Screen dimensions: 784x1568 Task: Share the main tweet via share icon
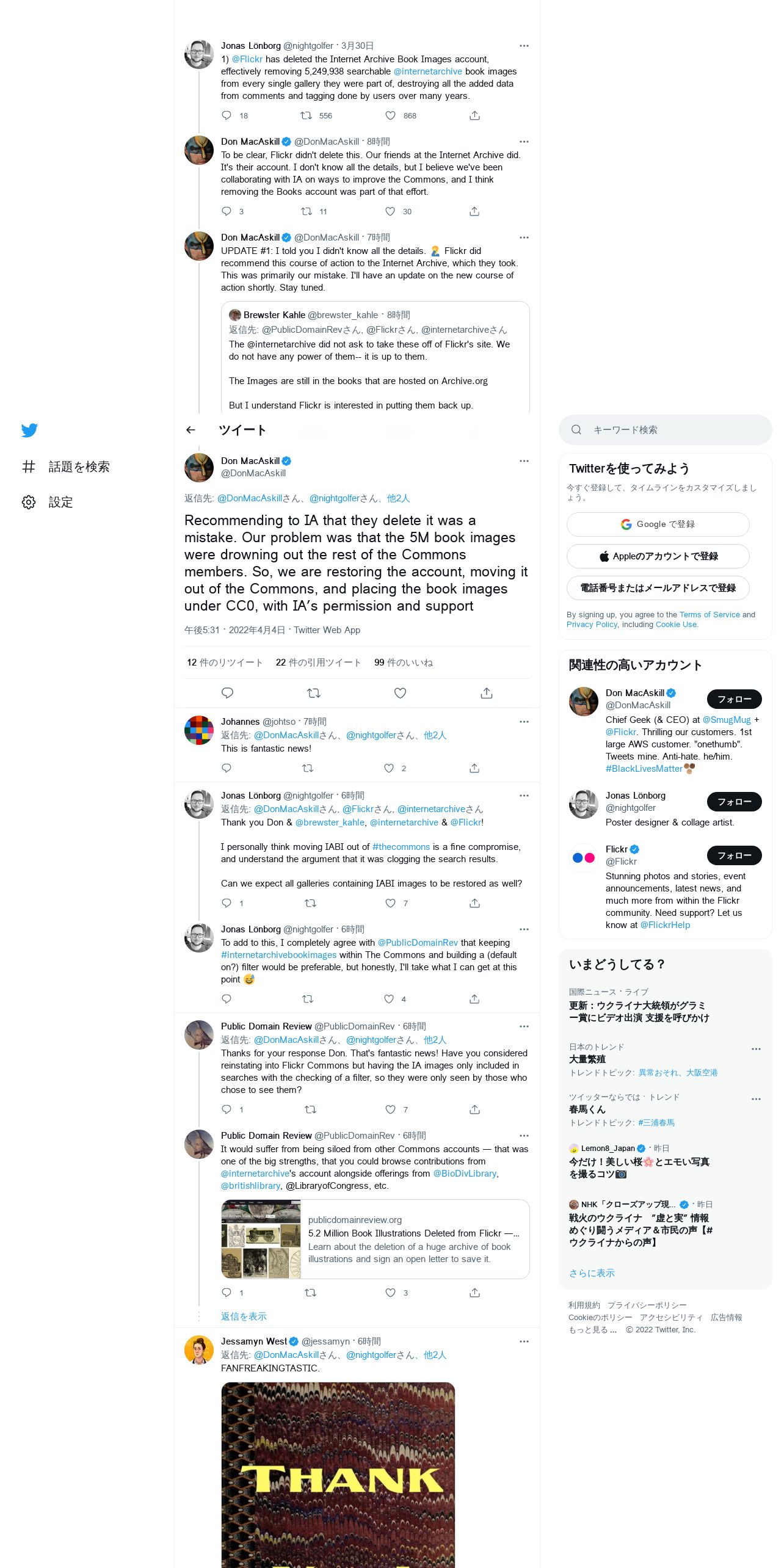coord(486,693)
